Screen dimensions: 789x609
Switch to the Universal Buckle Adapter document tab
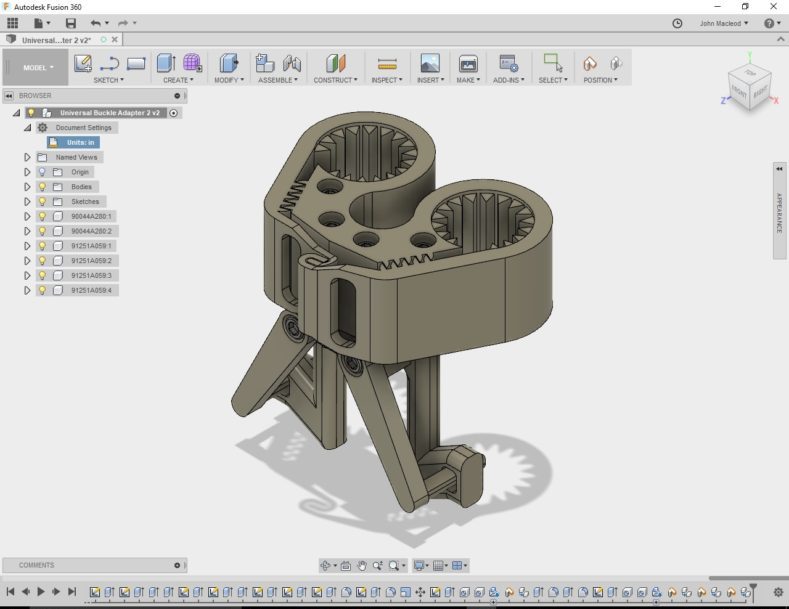[58, 40]
